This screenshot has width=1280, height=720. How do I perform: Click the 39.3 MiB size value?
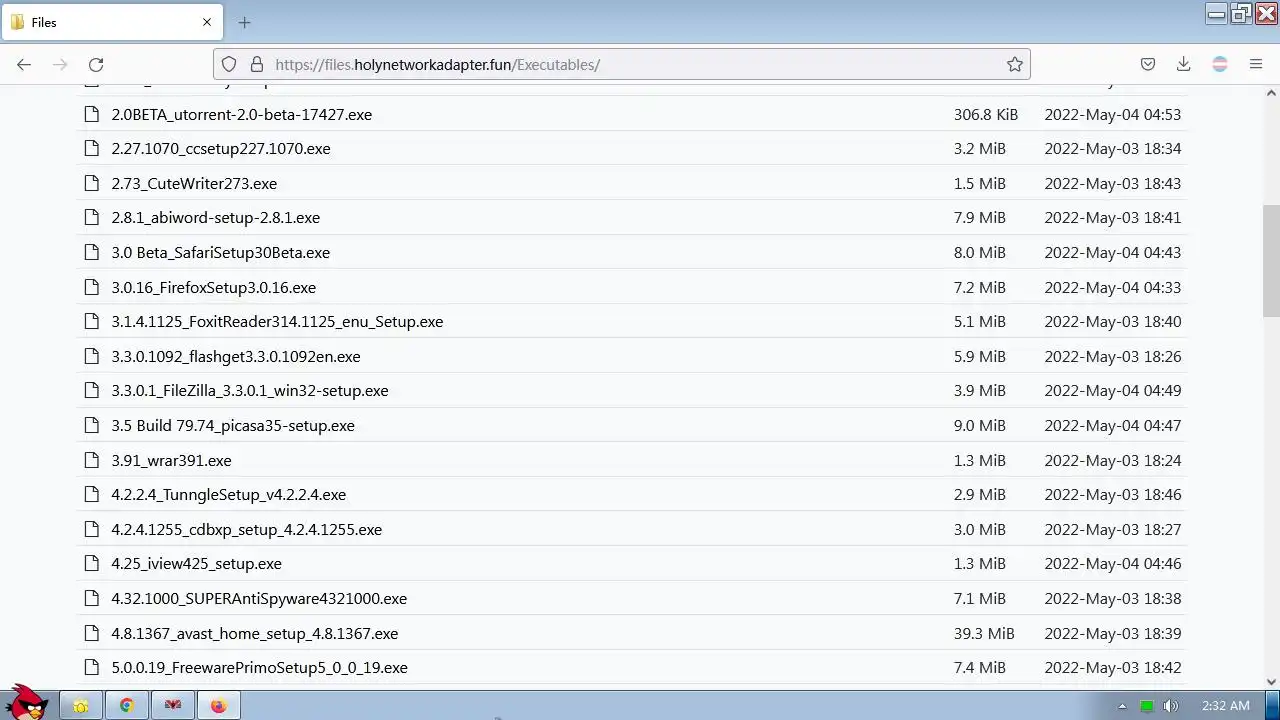983,633
